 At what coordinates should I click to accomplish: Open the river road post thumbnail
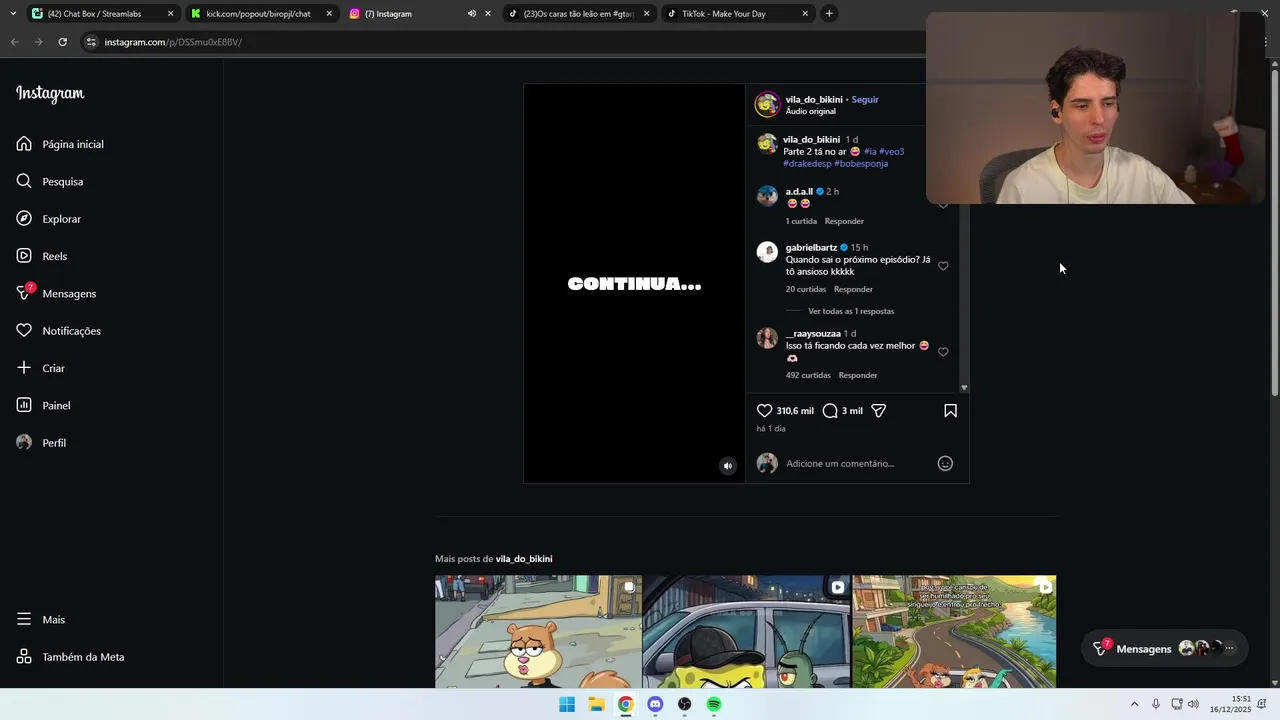click(954, 631)
